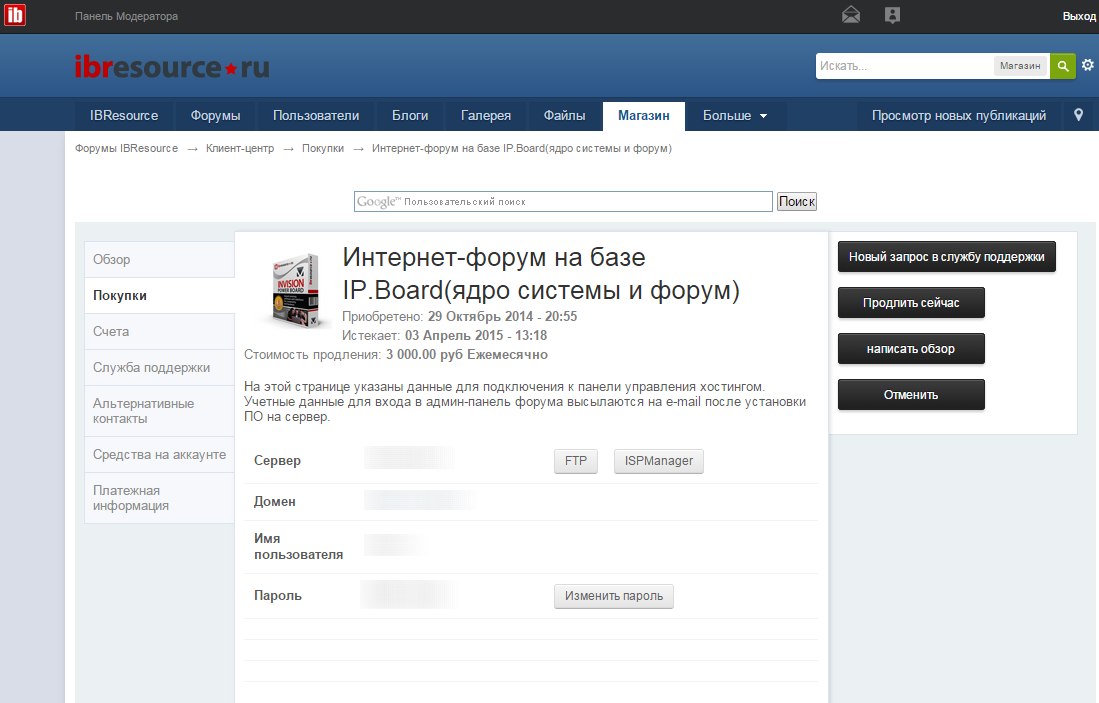Viewport: 1099px width, 703px height.
Task: Open Средства на аккаунте sidebar item
Action: pyautogui.click(x=160, y=455)
